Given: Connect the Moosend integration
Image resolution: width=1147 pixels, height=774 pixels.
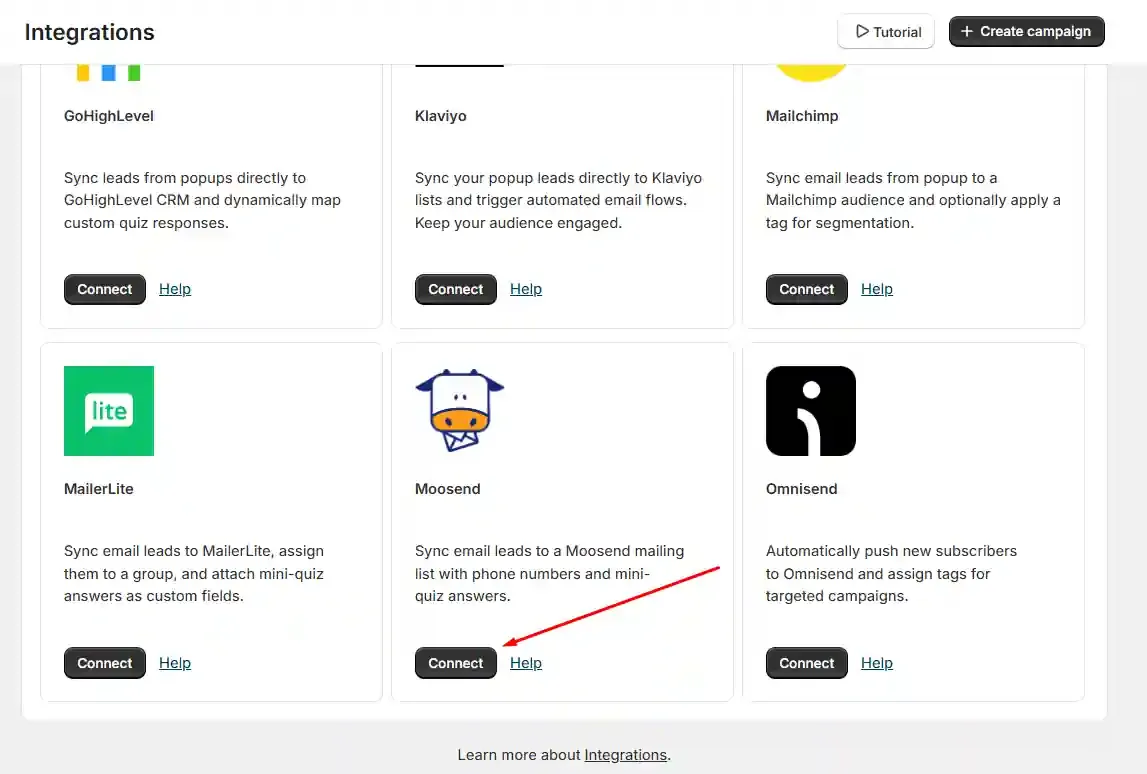Looking at the screenshot, I should [456, 663].
